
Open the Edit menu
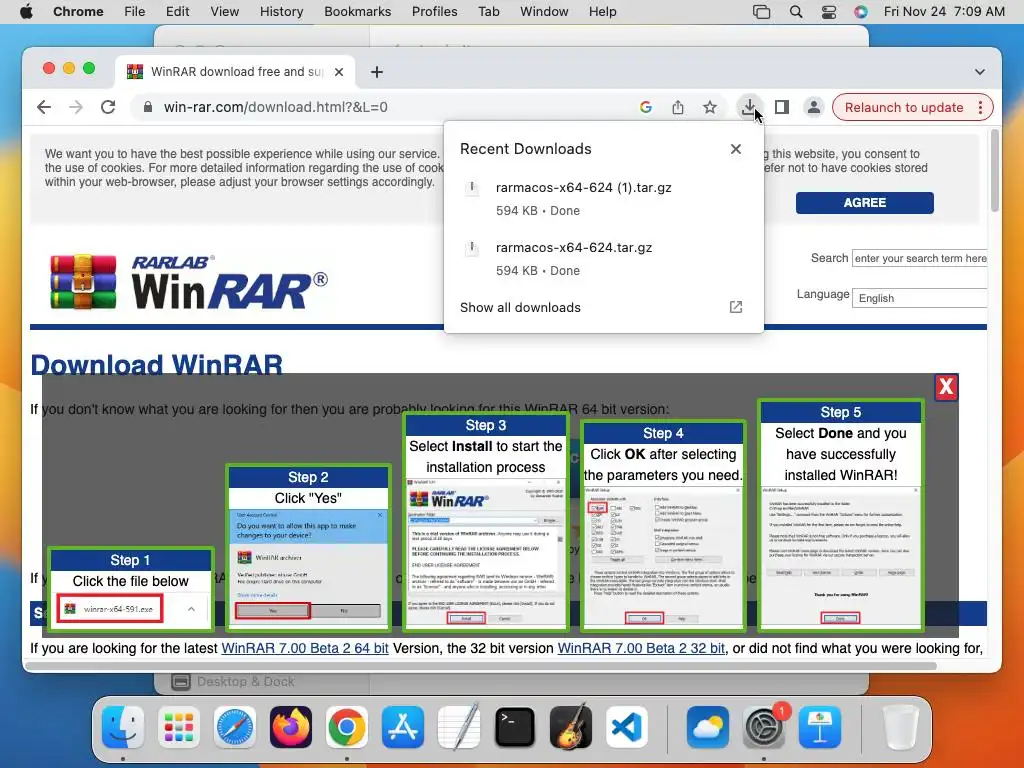tap(177, 12)
